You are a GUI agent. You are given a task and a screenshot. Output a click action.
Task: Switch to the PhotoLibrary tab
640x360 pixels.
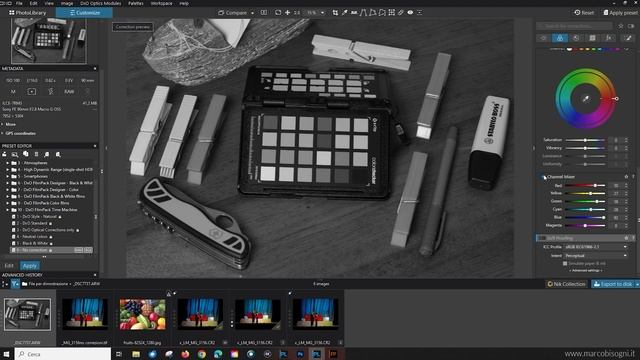(27, 13)
